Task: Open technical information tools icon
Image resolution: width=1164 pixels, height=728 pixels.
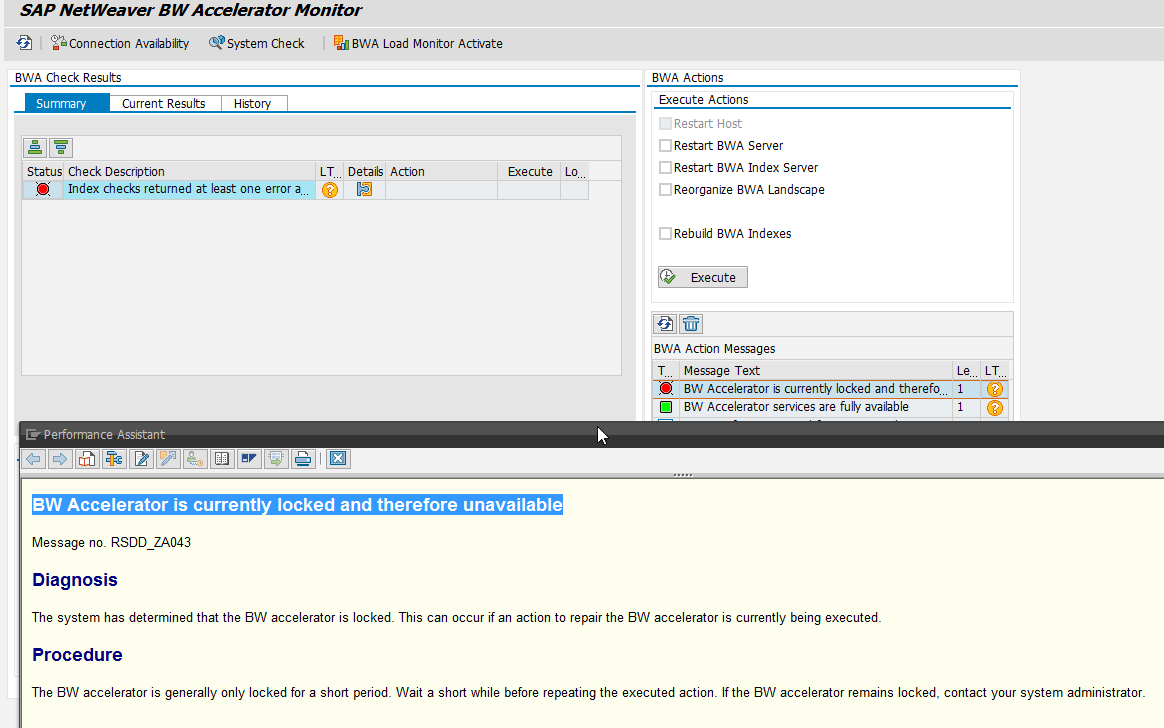Action: (114, 459)
